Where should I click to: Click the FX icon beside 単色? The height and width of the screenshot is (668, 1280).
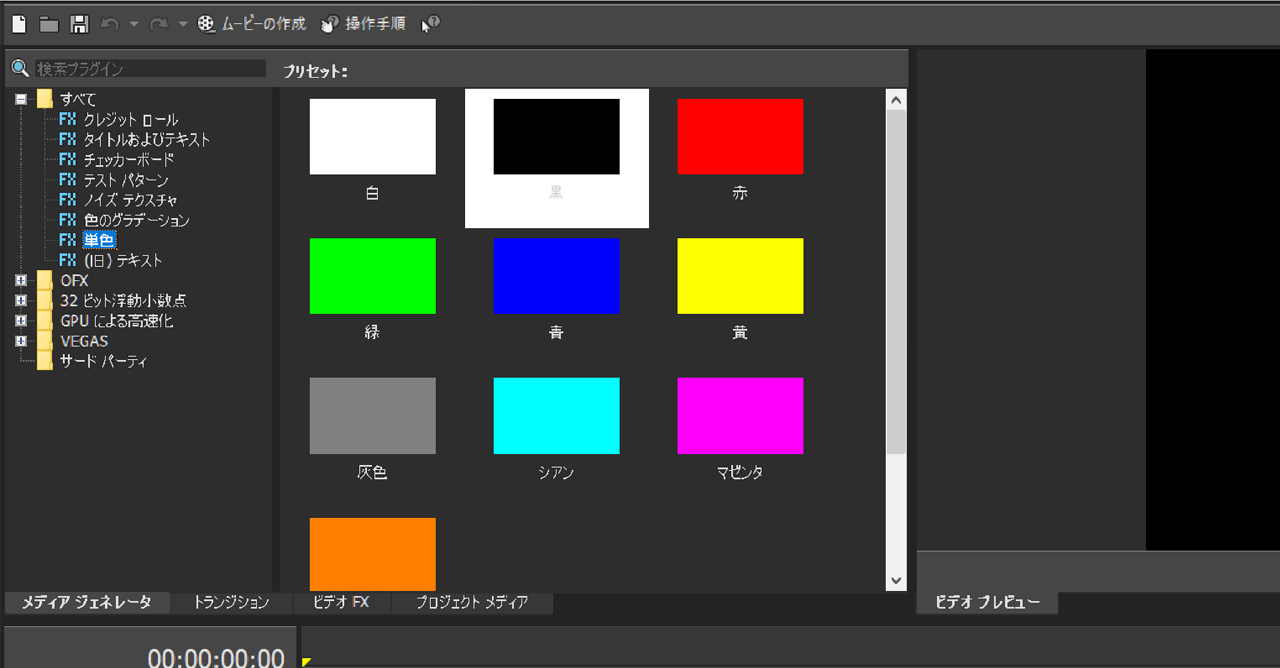tap(68, 240)
